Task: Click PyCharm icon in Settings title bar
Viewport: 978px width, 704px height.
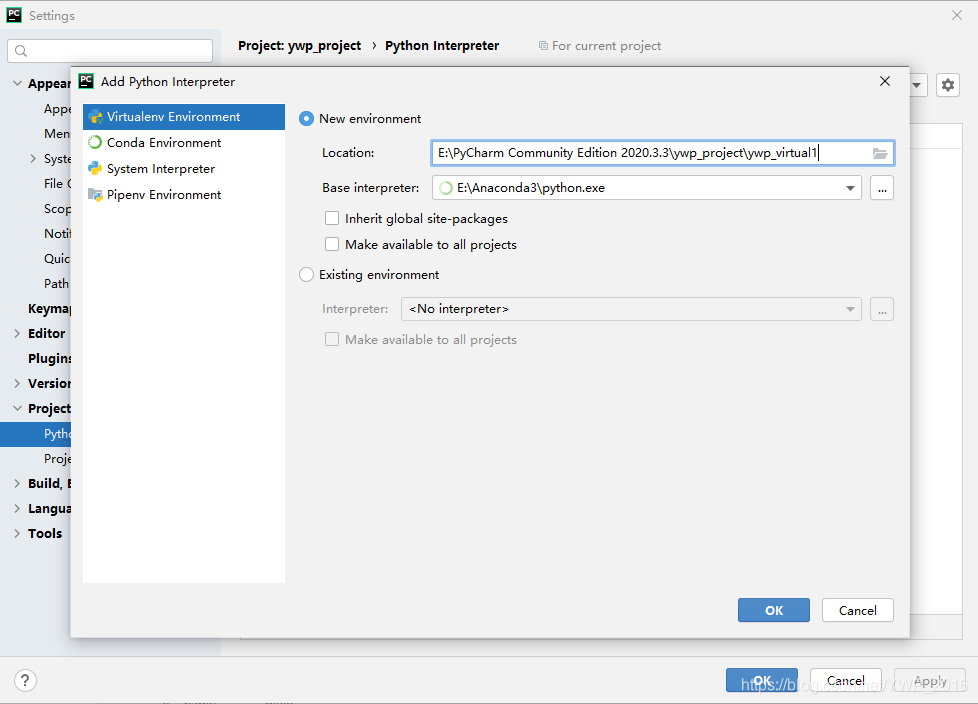Action: point(14,15)
